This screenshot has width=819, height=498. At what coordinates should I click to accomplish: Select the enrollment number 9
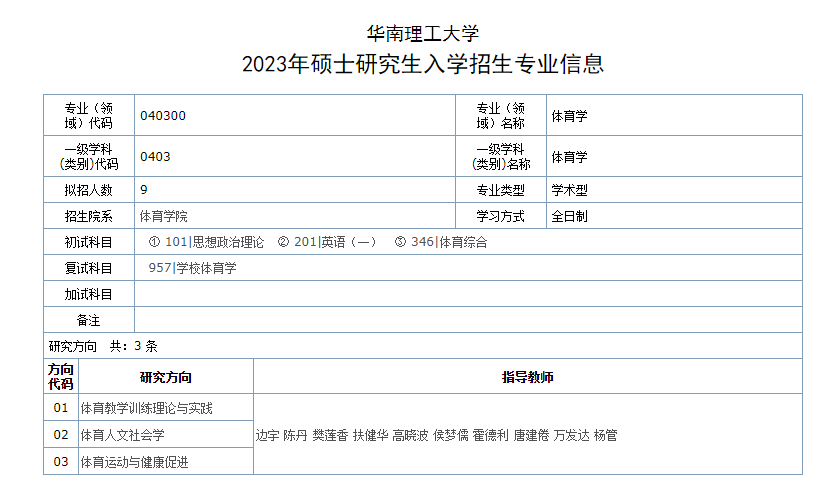(144, 189)
